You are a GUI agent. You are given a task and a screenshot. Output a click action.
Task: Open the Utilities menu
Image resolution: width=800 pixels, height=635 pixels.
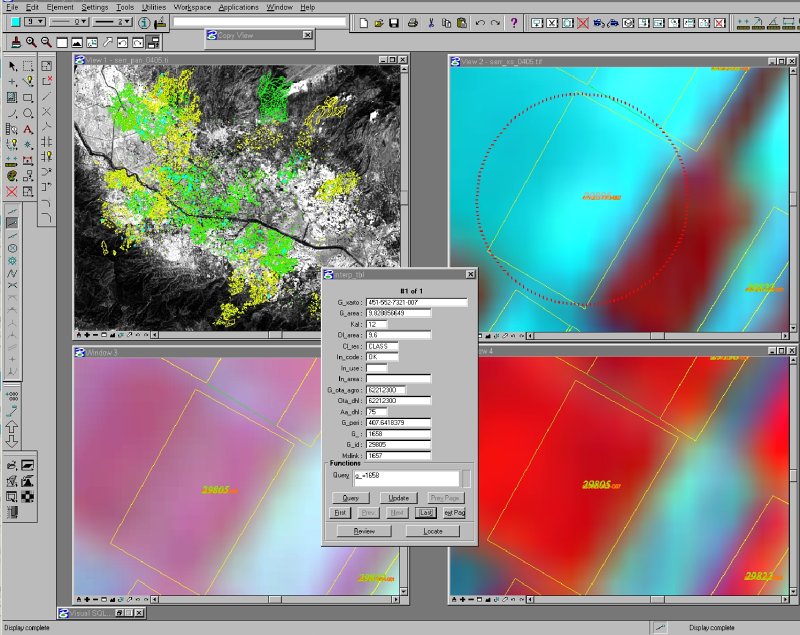154,7
